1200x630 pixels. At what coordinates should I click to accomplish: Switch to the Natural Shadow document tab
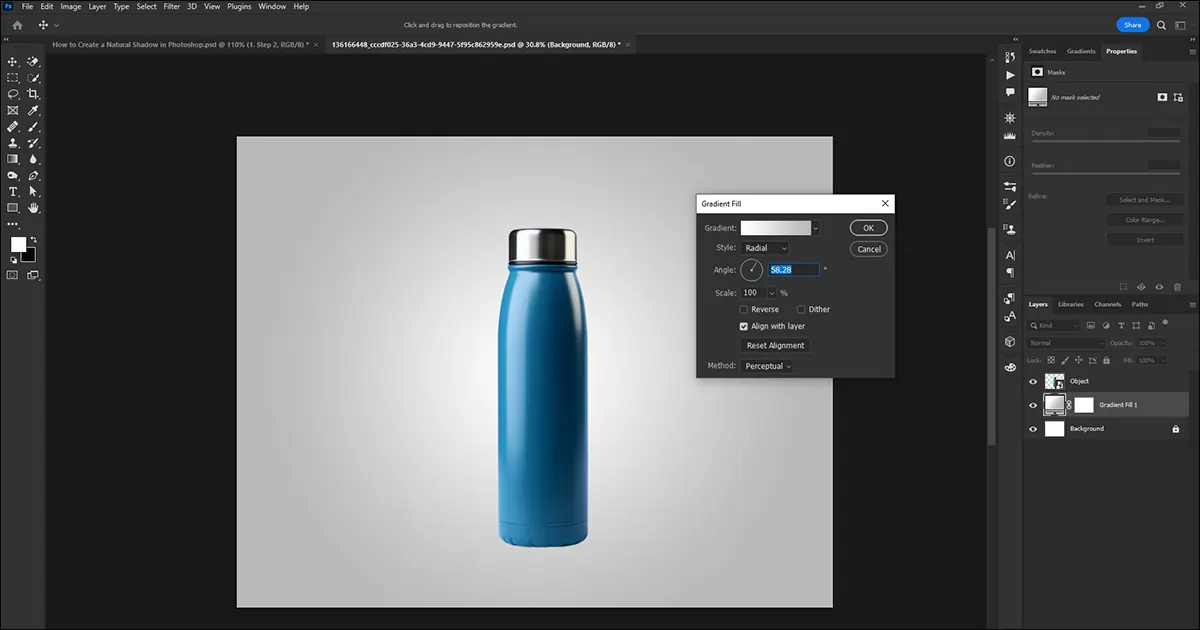[180, 44]
